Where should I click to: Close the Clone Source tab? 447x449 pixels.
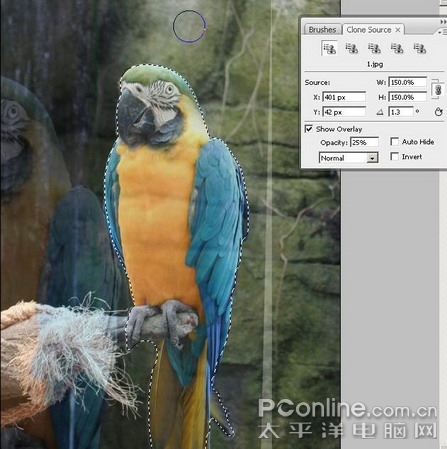click(x=398, y=30)
